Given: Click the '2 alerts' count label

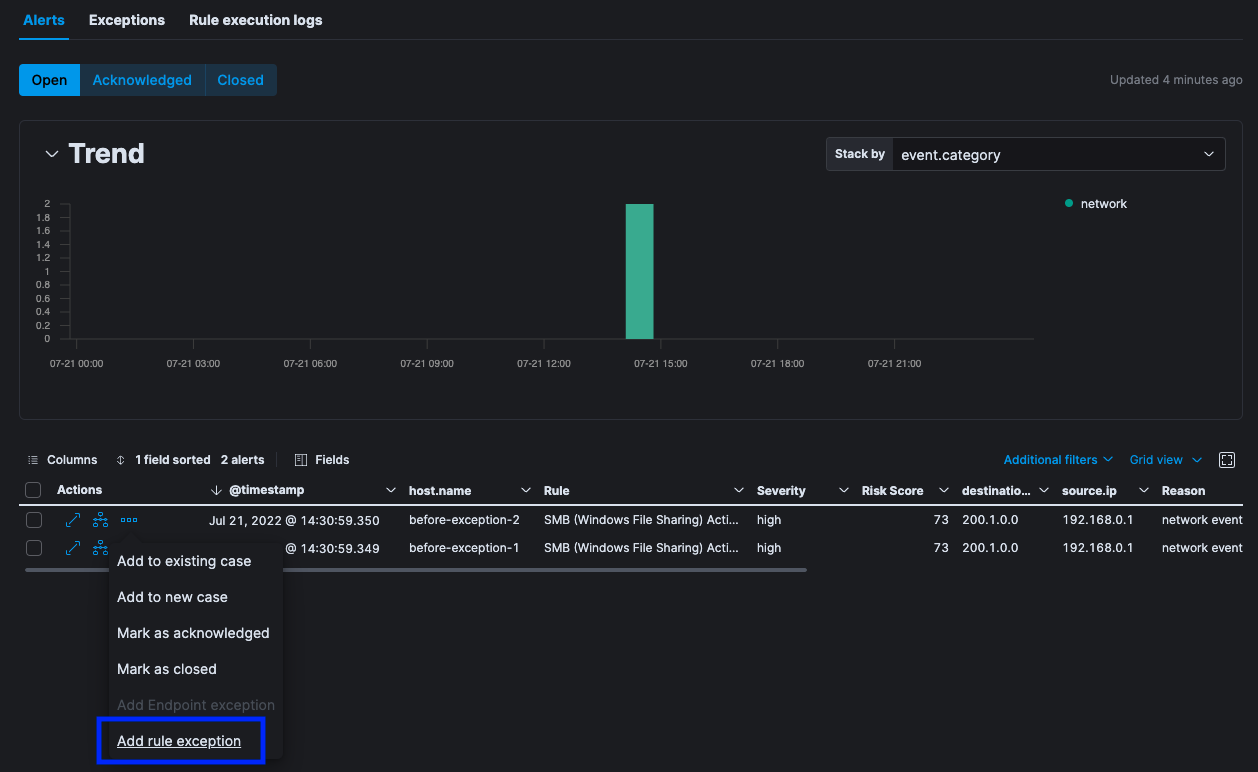Looking at the screenshot, I should pyautogui.click(x=242, y=460).
